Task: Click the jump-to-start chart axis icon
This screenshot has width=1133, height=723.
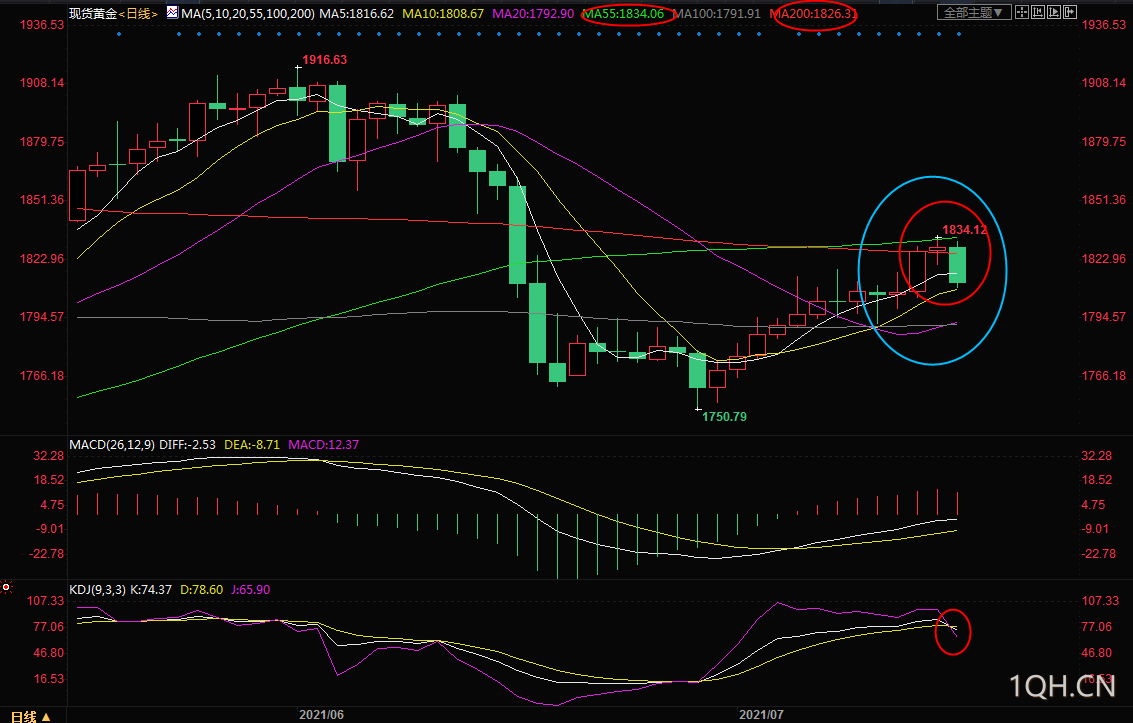Action: 1038,12
